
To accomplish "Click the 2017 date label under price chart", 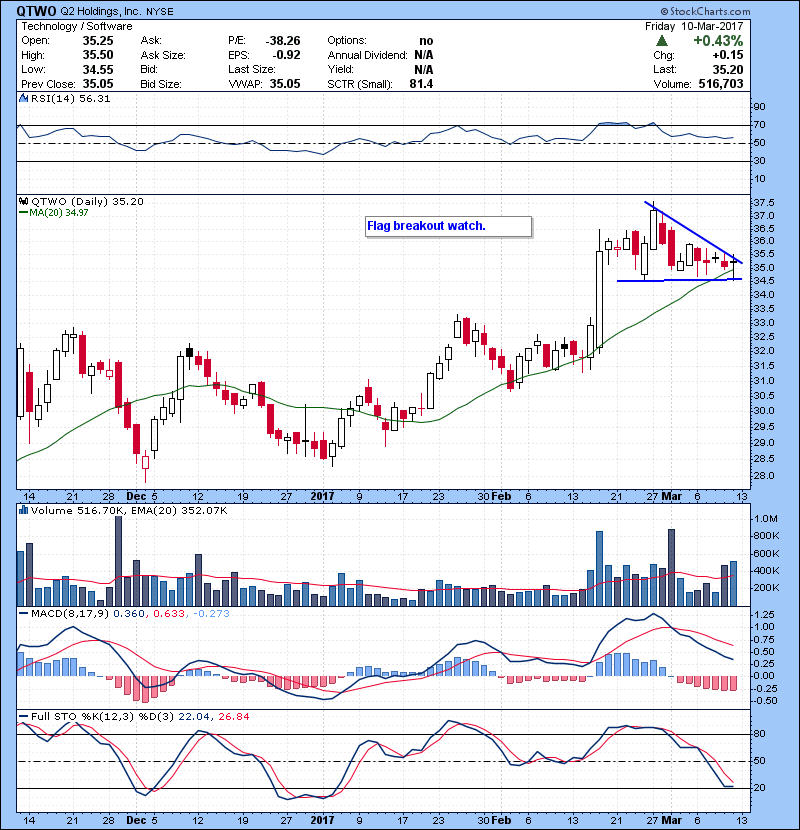I will [x=322, y=497].
